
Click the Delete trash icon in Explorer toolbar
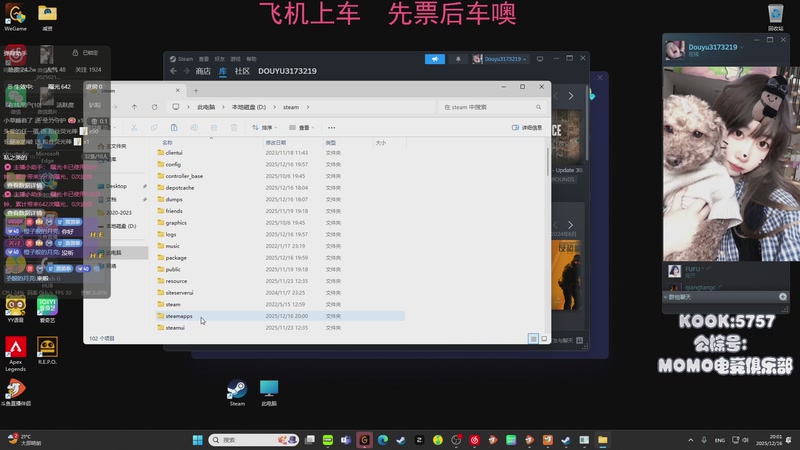click(x=234, y=128)
